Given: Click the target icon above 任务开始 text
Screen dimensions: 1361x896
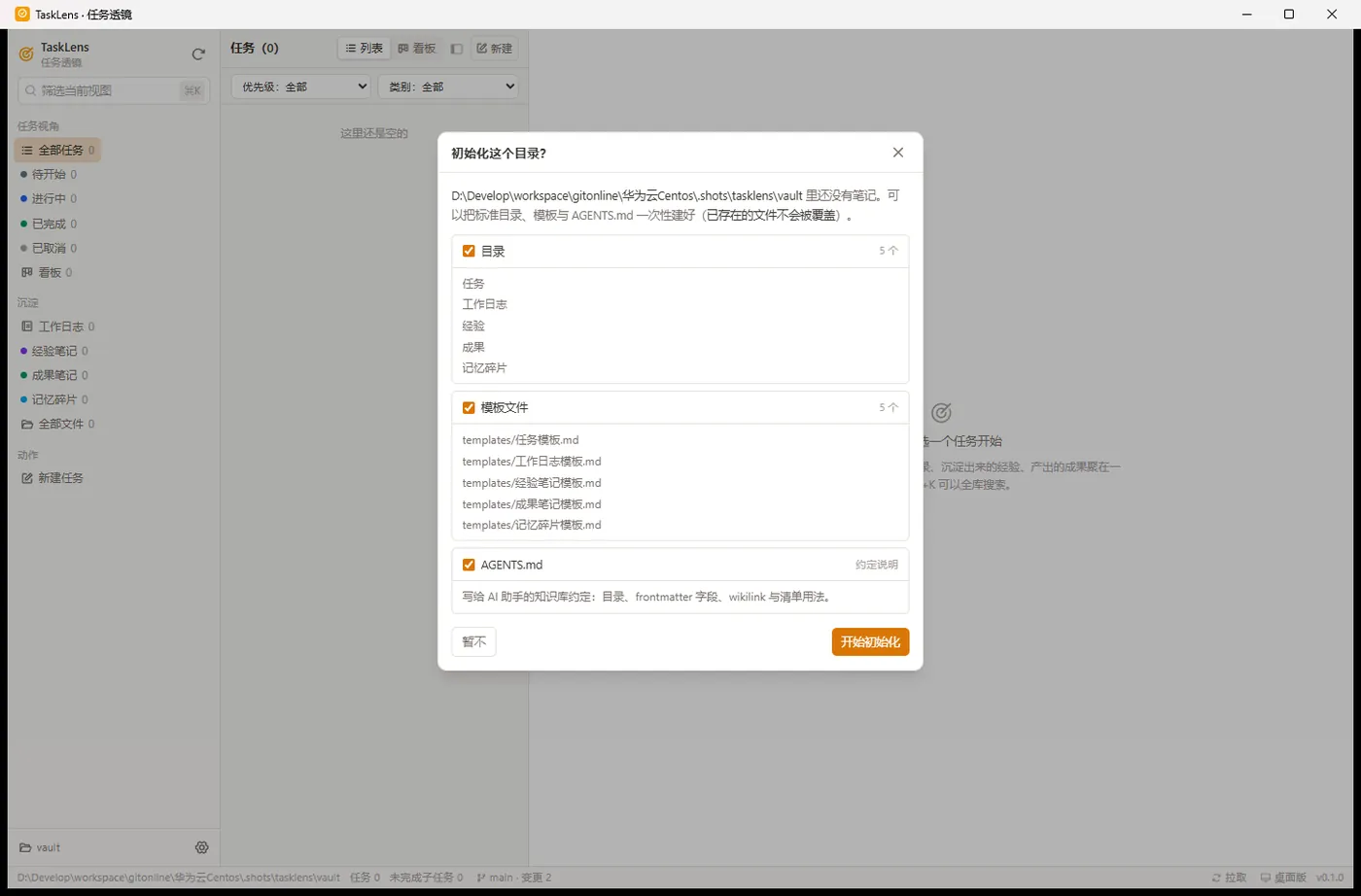Looking at the screenshot, I should [941, 413].
